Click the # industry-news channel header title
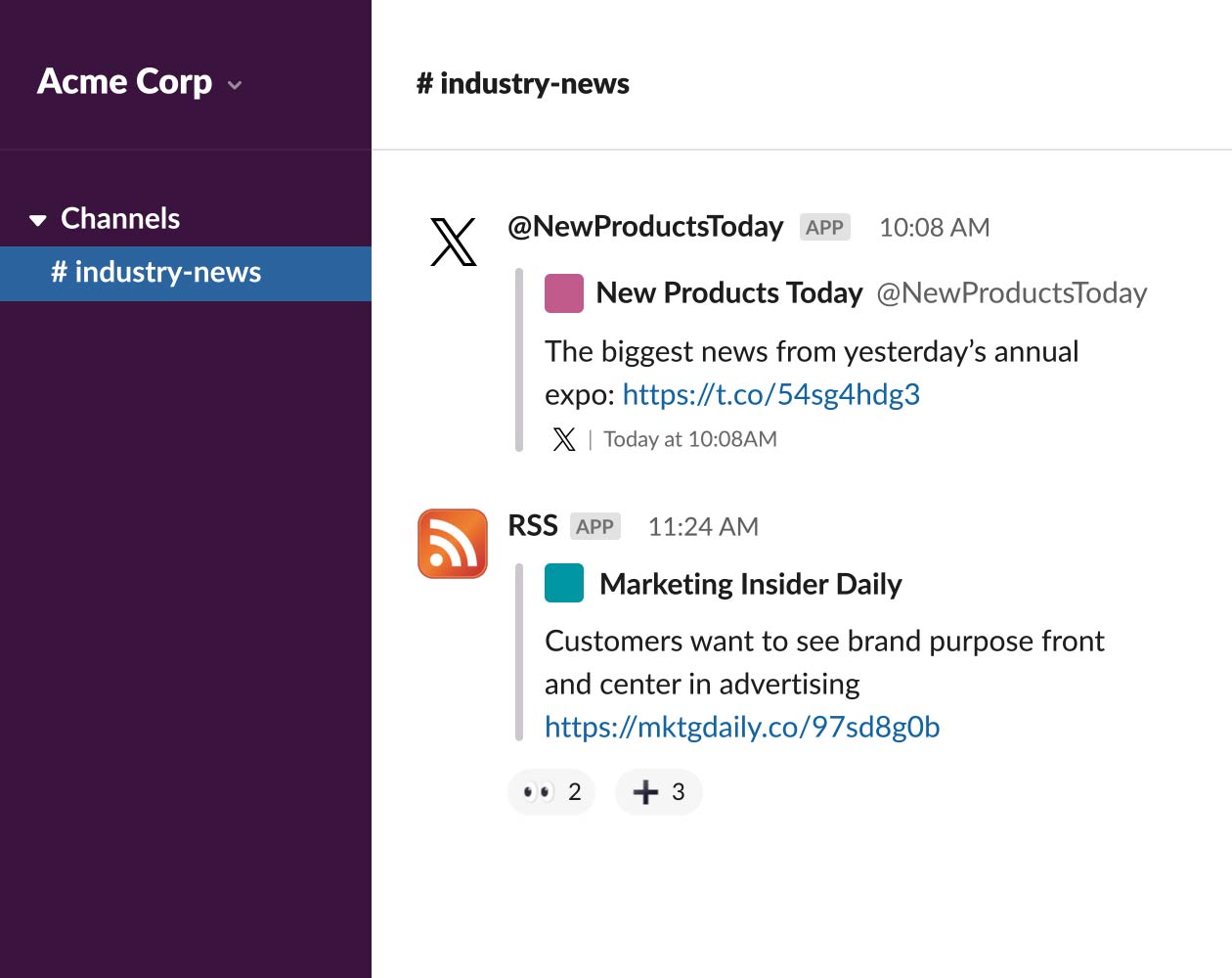Image resolution: width=1232 pixels, height=978 pixels. pos(523,84)
